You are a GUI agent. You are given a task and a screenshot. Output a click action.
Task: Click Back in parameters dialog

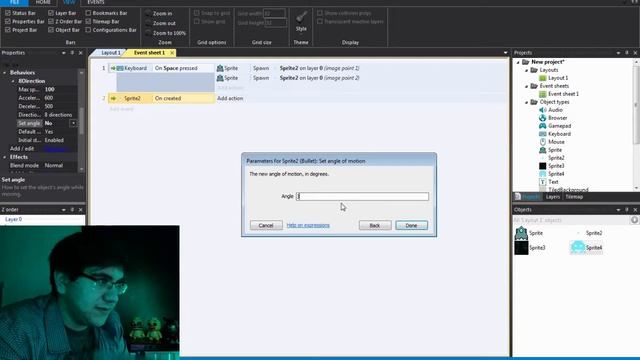click(375, 225)
